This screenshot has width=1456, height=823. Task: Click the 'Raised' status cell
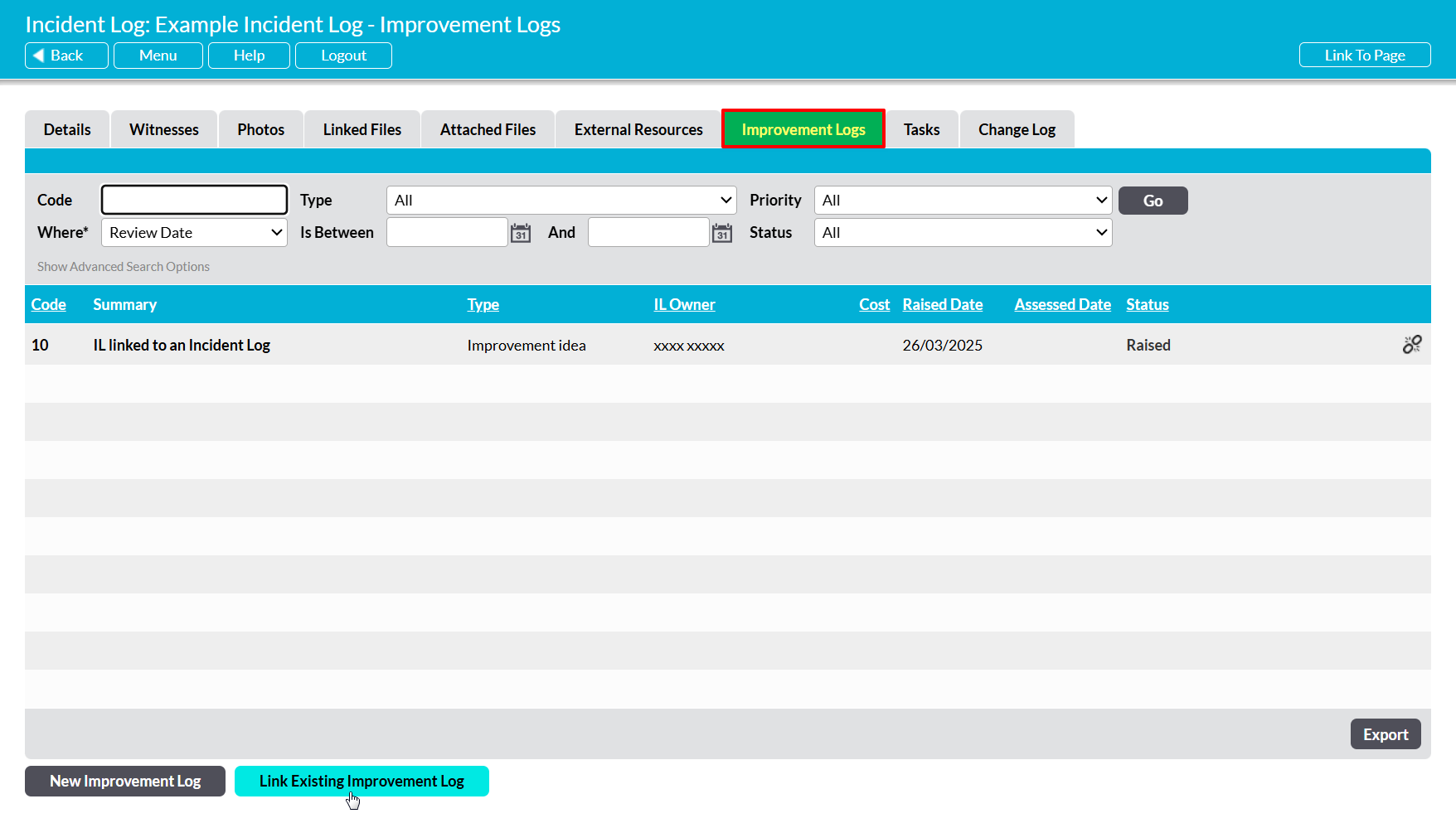pyautogui.click(x=1148, y=345)
